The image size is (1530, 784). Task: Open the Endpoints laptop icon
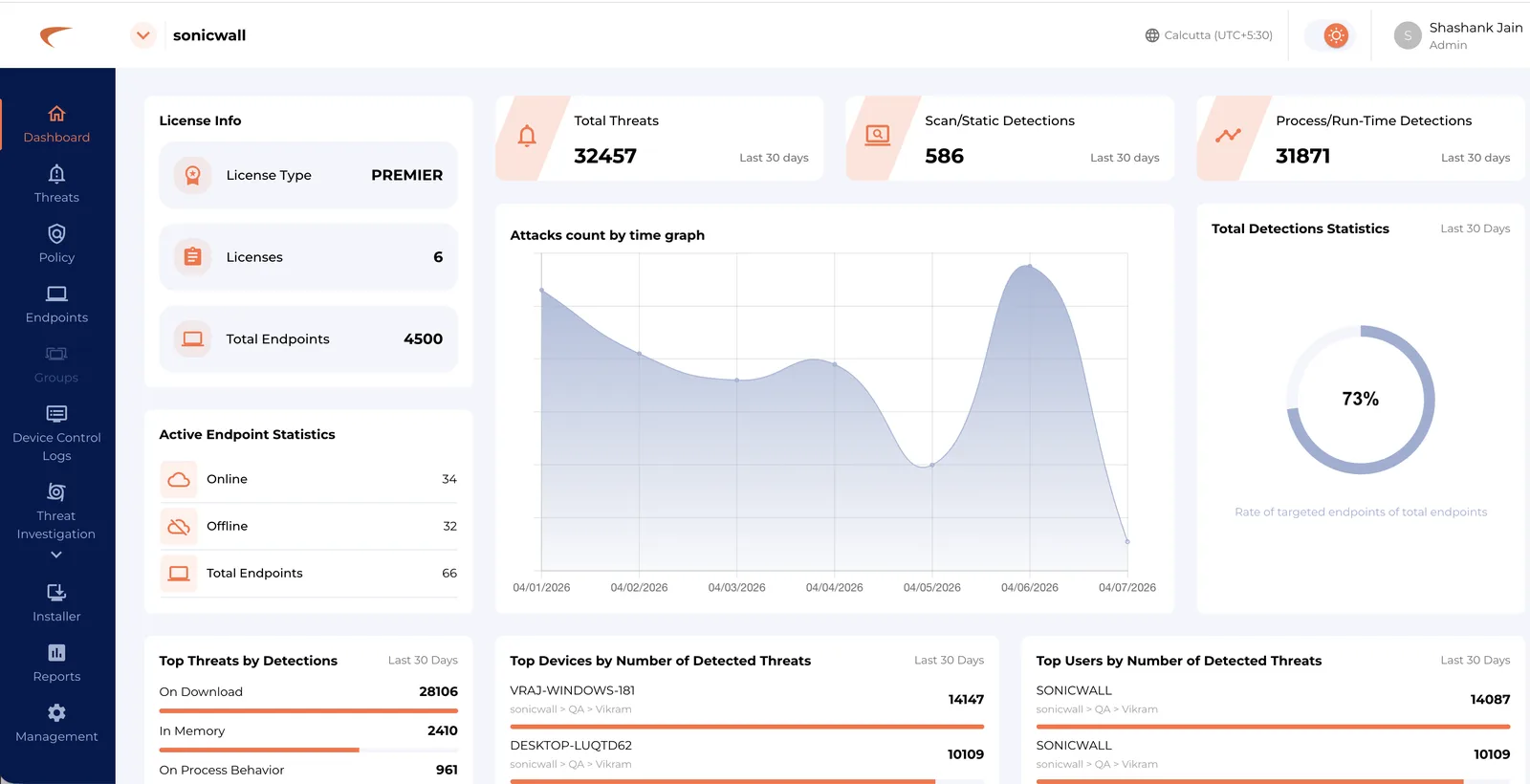click(x=56, y=294)
